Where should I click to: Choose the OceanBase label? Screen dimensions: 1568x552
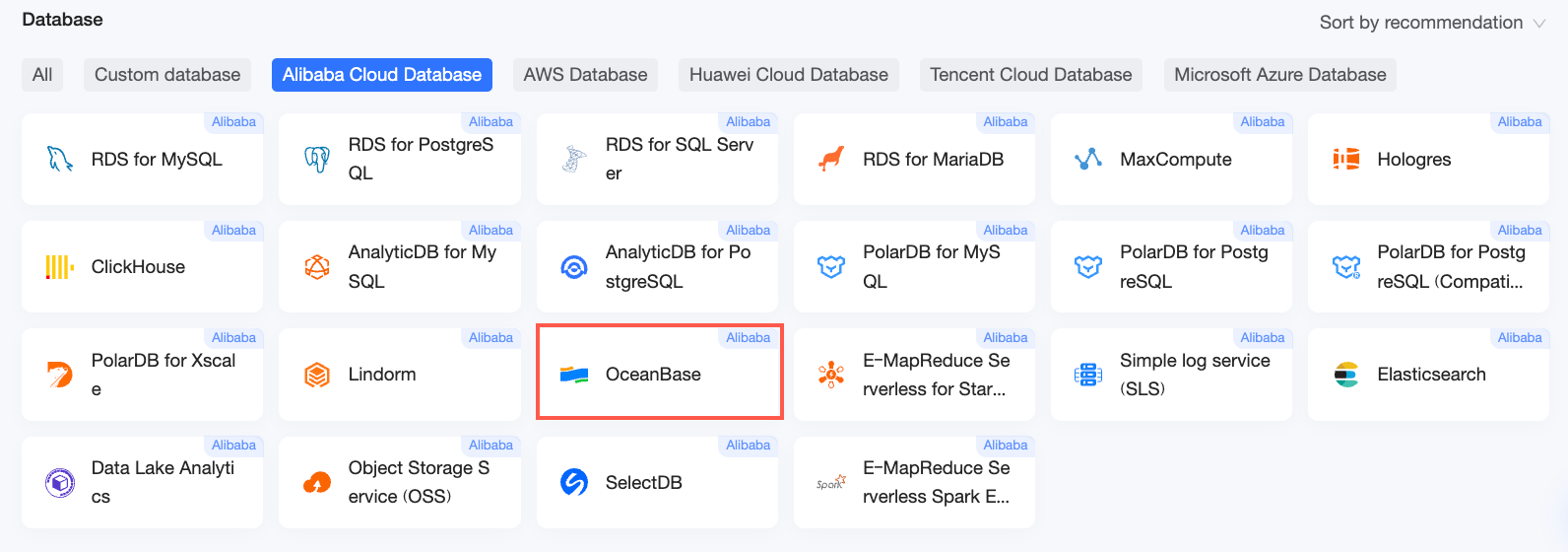click(x=653, y=375)
